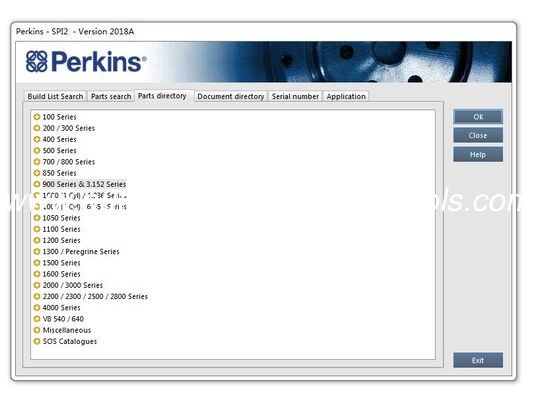Select the 200 / 300 Series entry
This screenshot has width=536, height=400.
pyautogui.click(x=69, y=128)
